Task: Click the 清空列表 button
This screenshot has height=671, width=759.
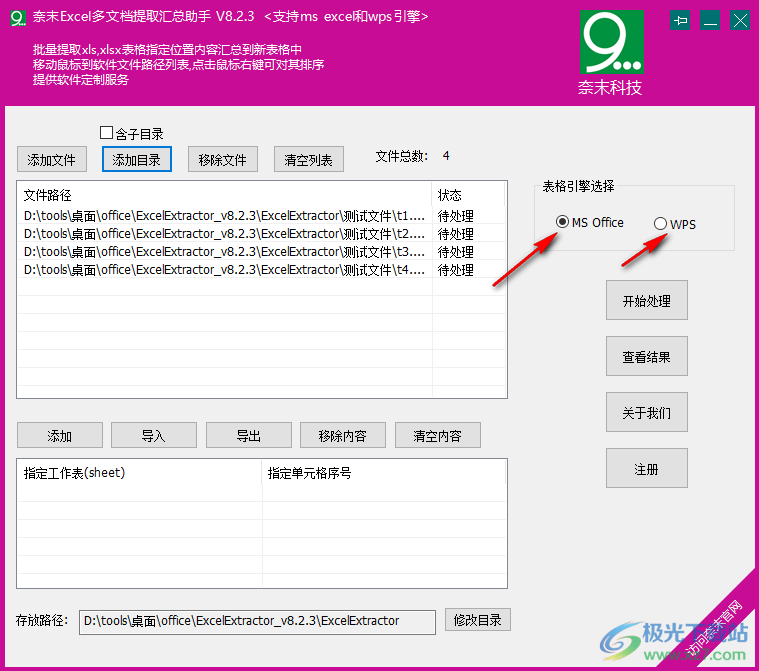Action: point(308,159)
